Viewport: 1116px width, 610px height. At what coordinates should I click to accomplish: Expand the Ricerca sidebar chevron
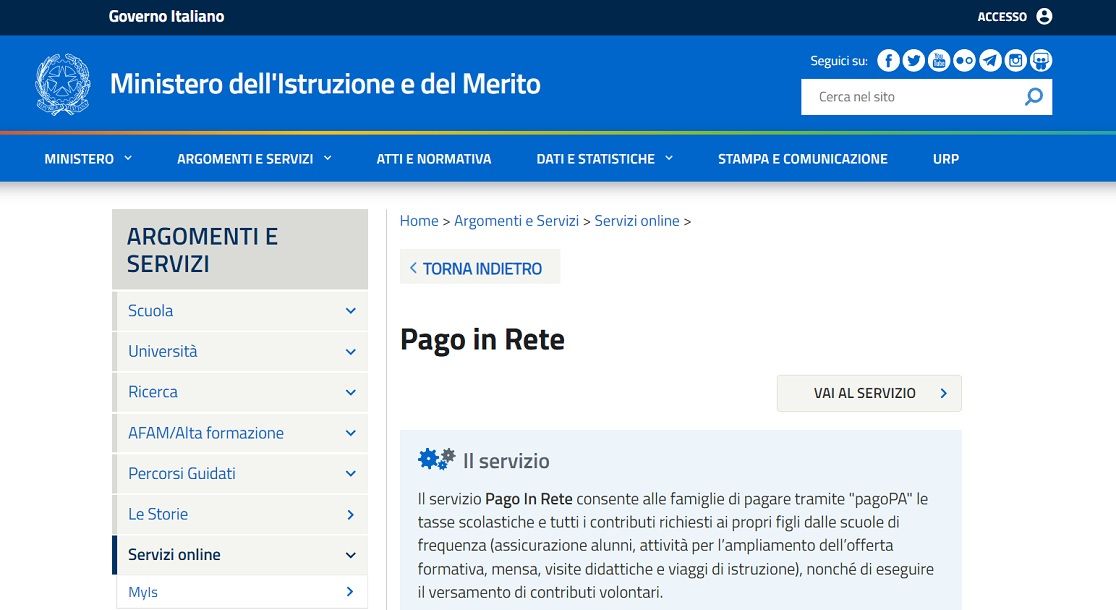click(350, 392)
